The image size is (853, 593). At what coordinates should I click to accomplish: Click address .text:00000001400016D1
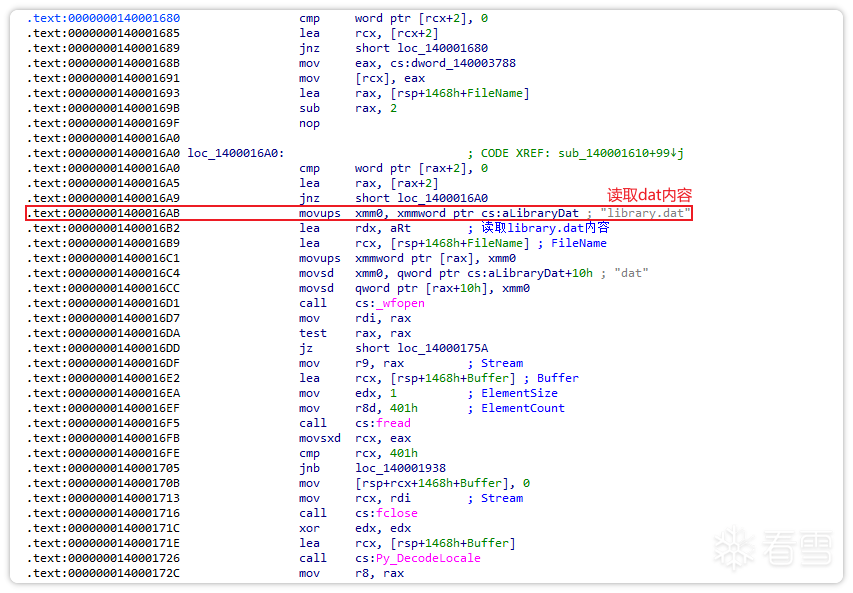pos(103,304)
